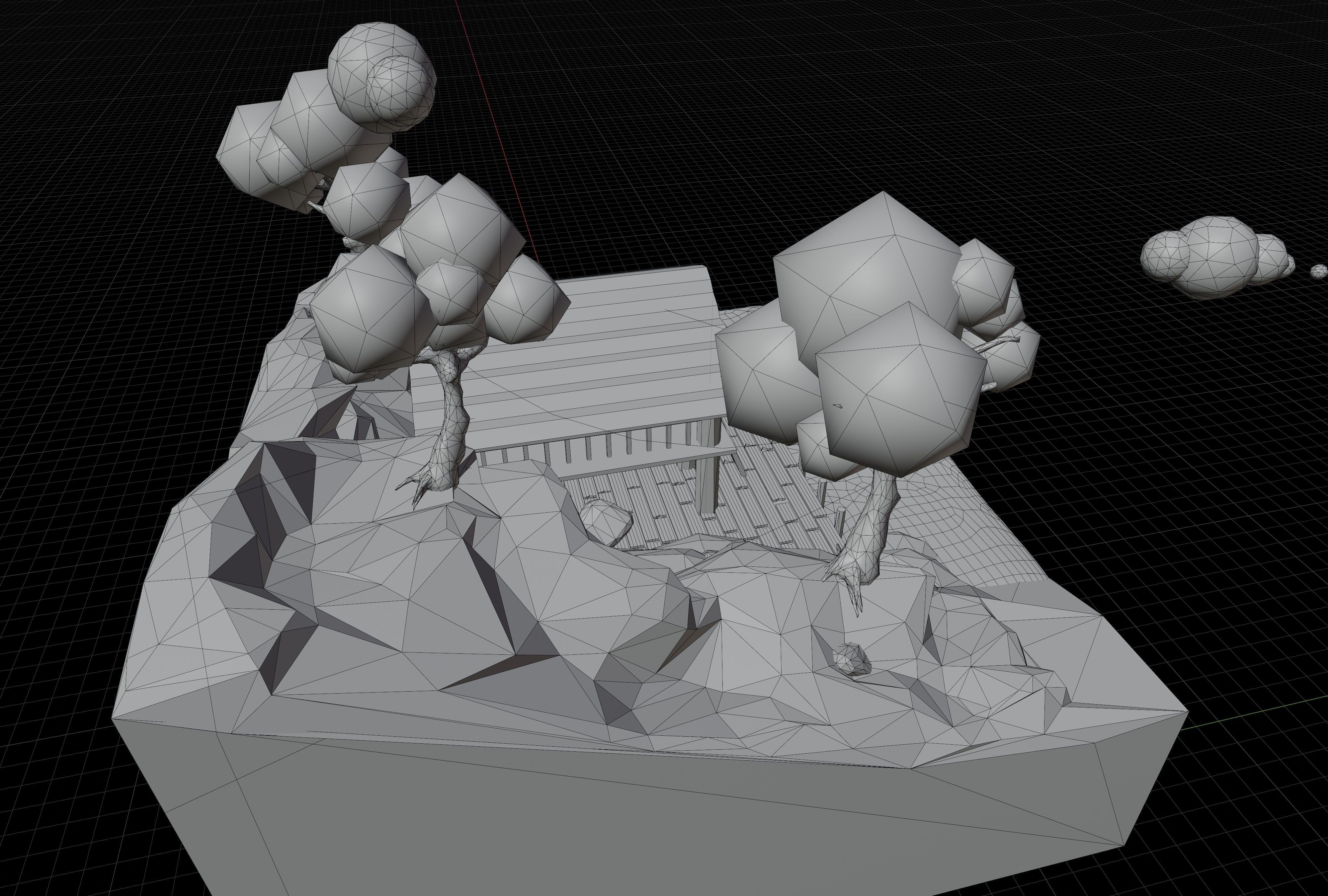
Task: Select the largest foliage blob of right tree
Action: [x=869, y=280]
